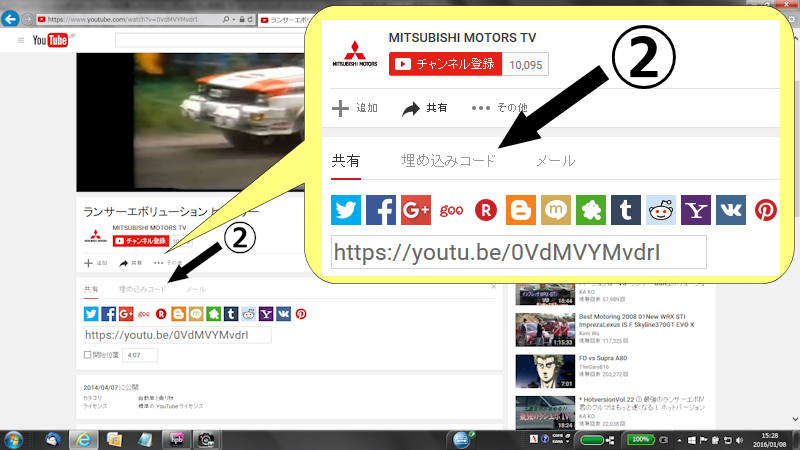Open the camera capture app on taskbar
The image size is (800, 450).
[207, 440]
